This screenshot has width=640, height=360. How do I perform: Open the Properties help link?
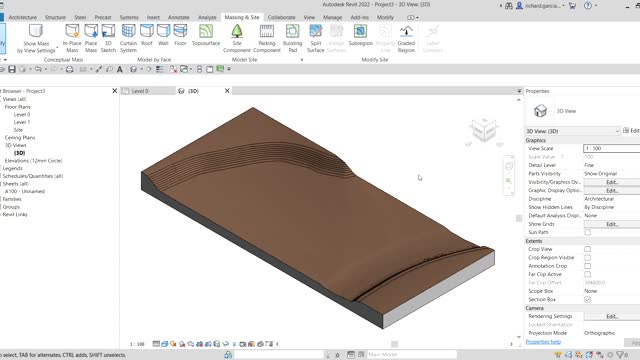(x=543, y=342)
